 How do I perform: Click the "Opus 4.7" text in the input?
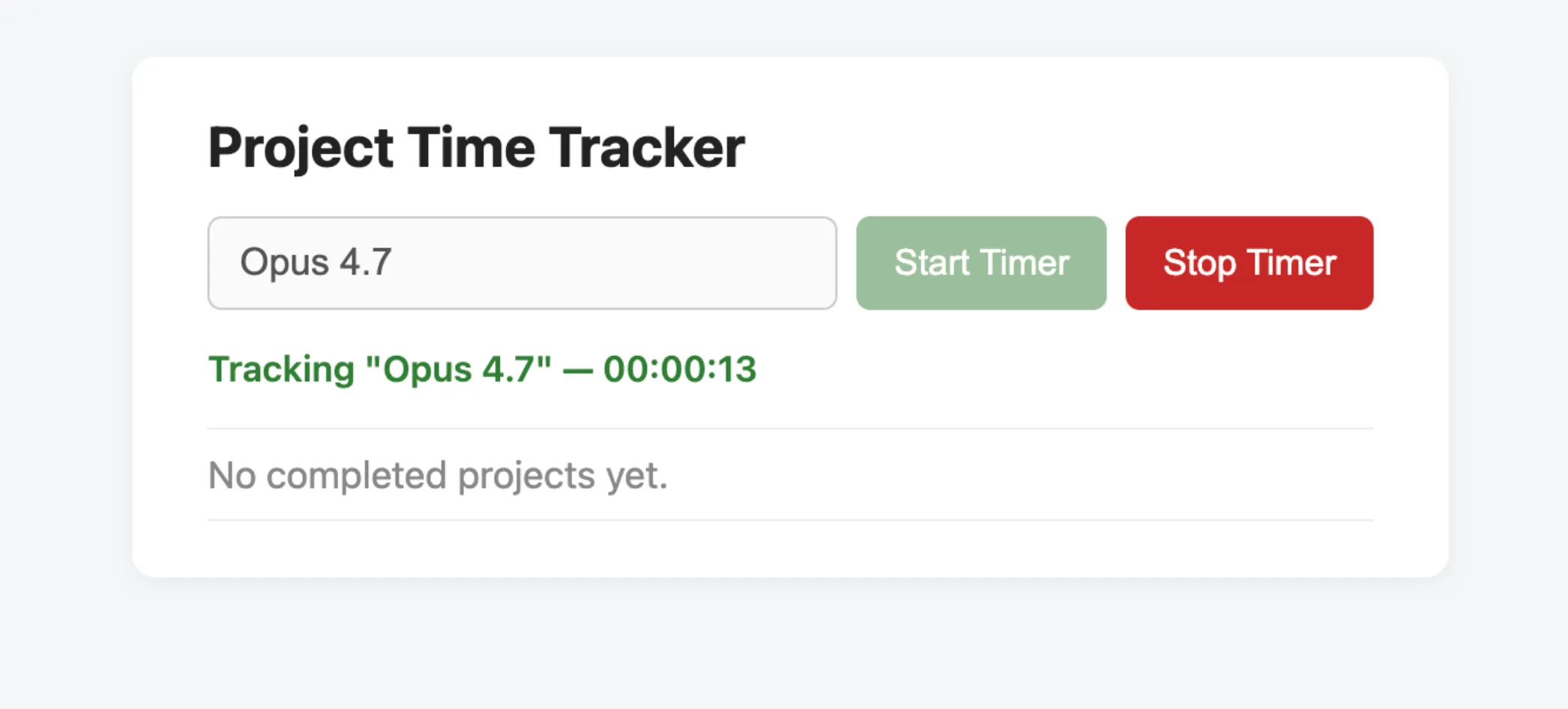316,262
